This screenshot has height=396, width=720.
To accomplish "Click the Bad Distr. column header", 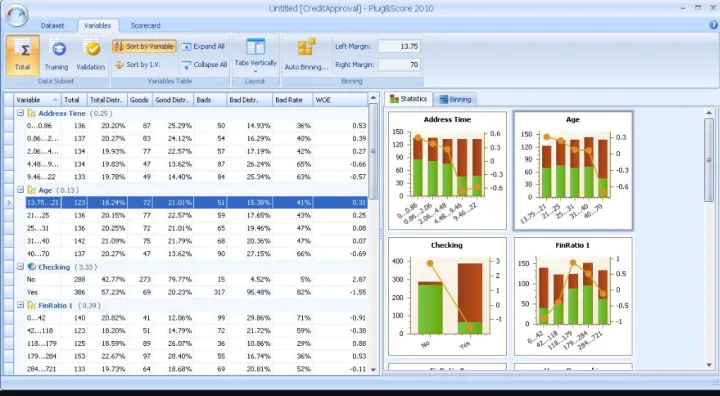I will point(249,100).
